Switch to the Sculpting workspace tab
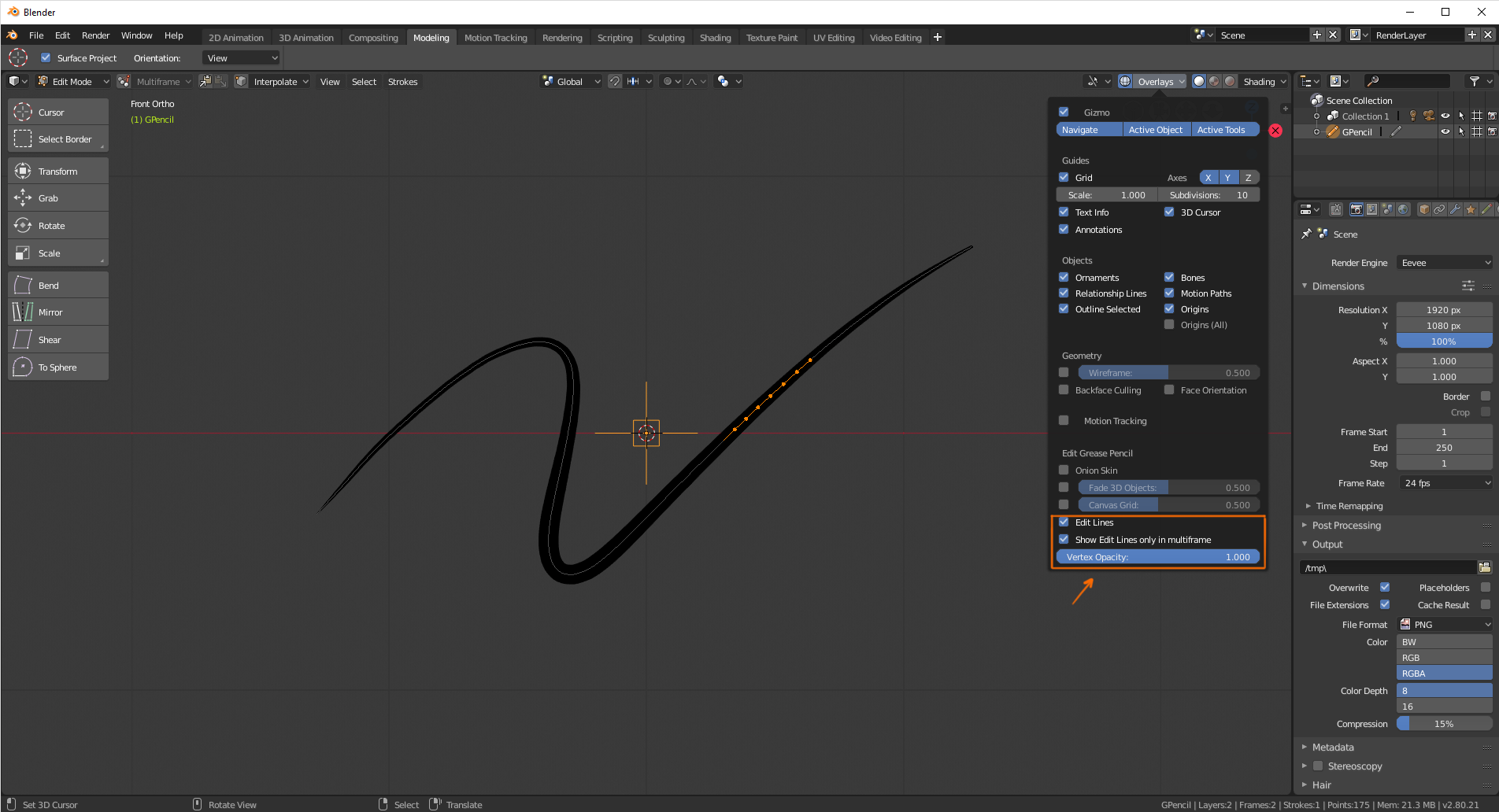This screenshot has width=1499, height=812. (x=666, y=37)
